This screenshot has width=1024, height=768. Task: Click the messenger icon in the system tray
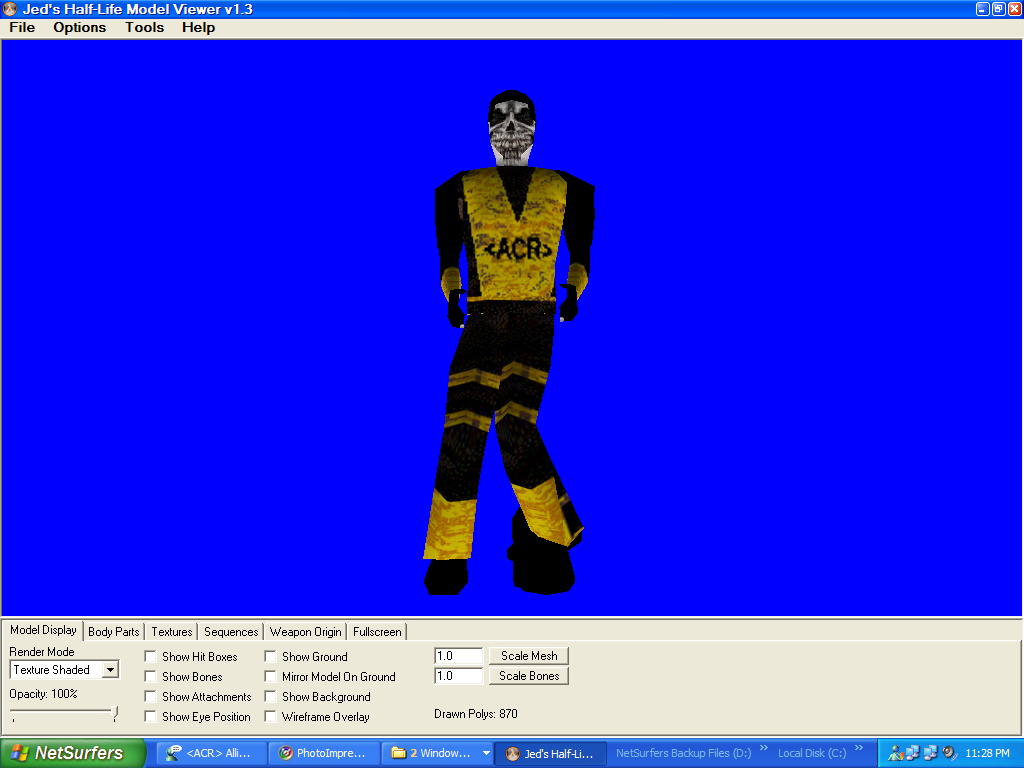895,753
